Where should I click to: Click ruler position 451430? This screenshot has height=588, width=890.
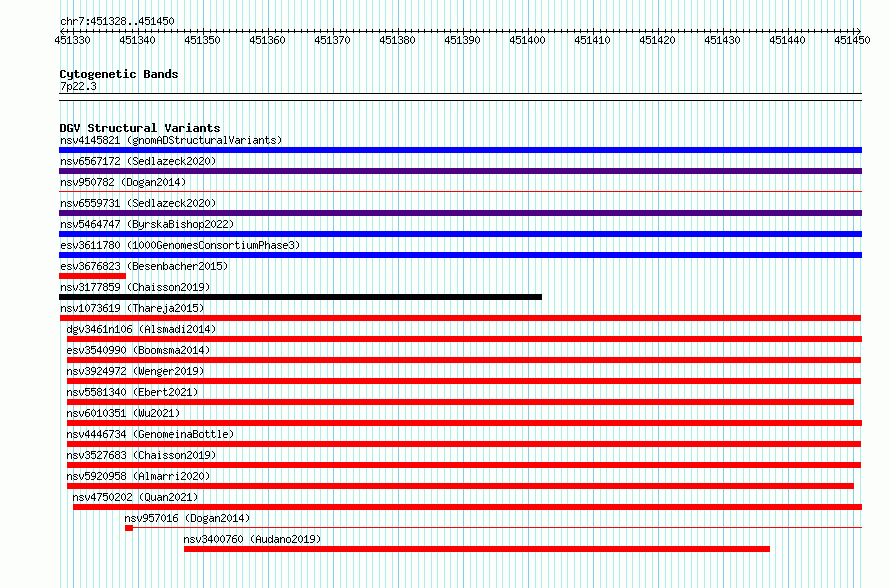(722, 40)
